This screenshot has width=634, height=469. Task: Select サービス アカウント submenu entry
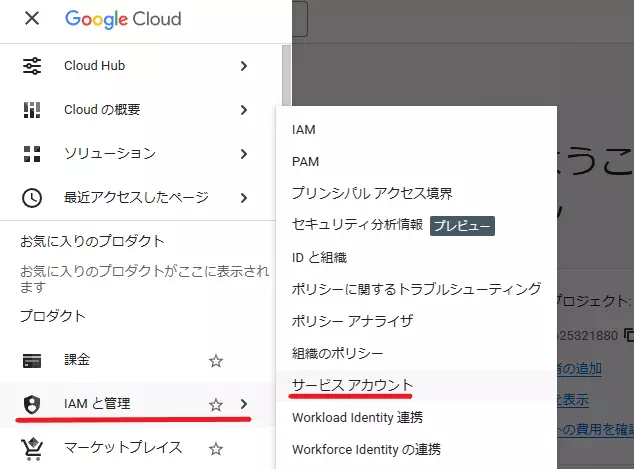[416, 385]
